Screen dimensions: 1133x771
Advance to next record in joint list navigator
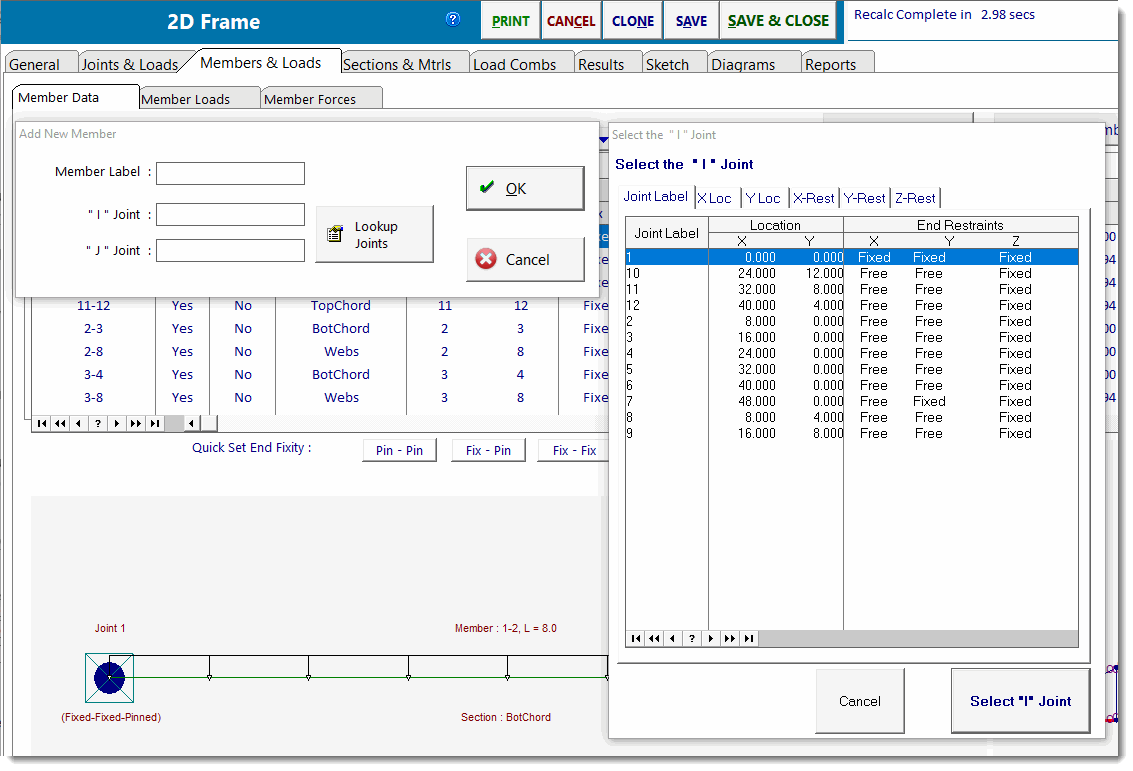point(711,639)
